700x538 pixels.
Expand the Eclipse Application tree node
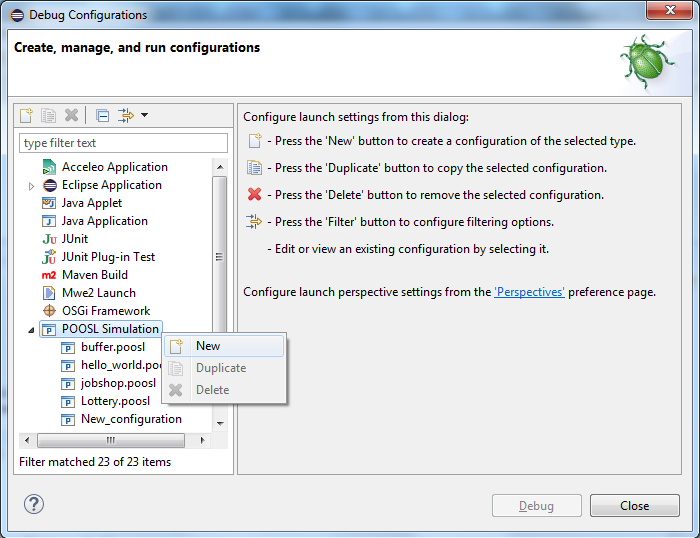pos(31,186)
